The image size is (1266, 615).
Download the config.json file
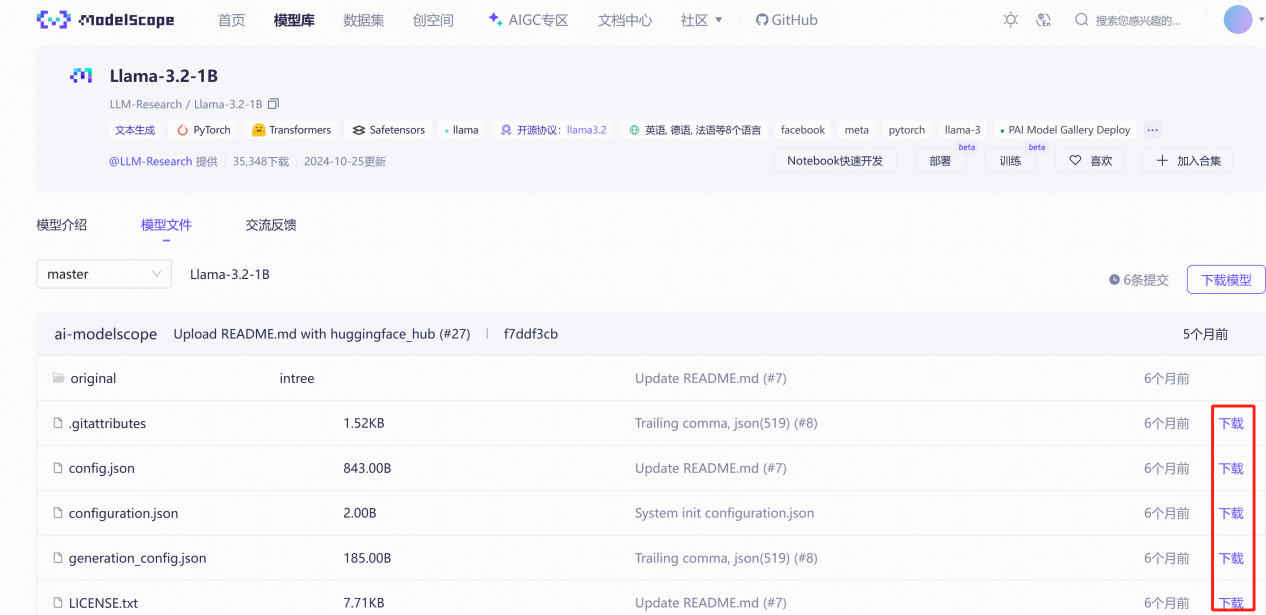[1231, 468]
